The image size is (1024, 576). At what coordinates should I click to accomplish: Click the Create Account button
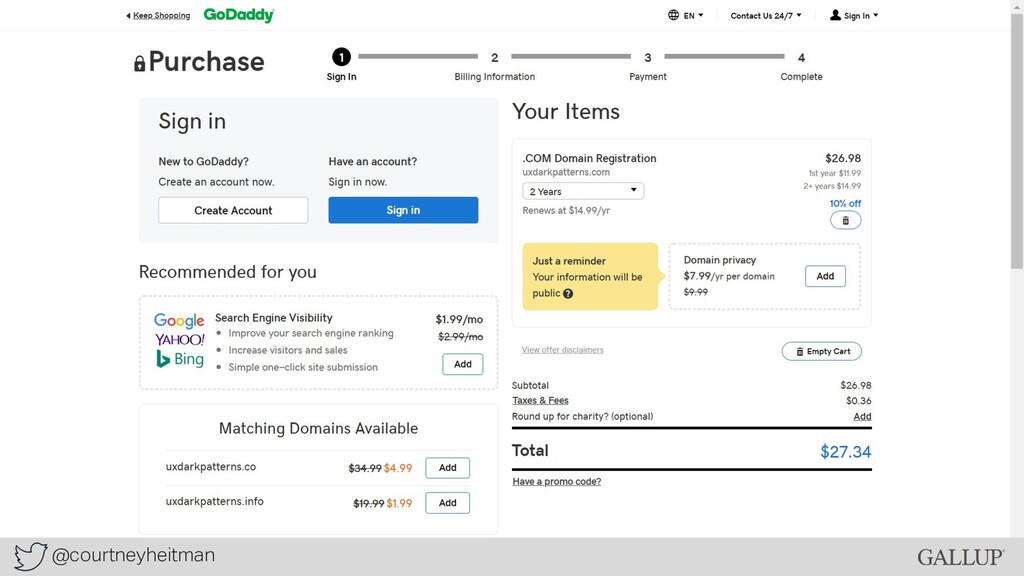click(x=233, y=210)
